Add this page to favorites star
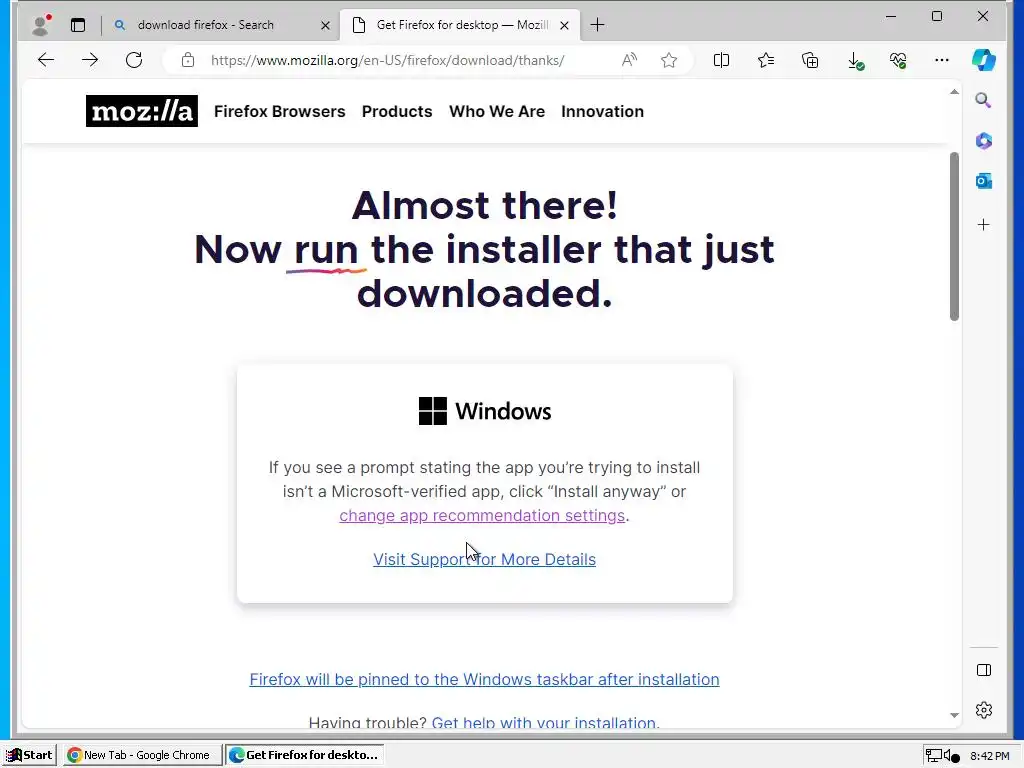Image resolution: width=1024 pixels, height=768 pixels. [669, 60]
